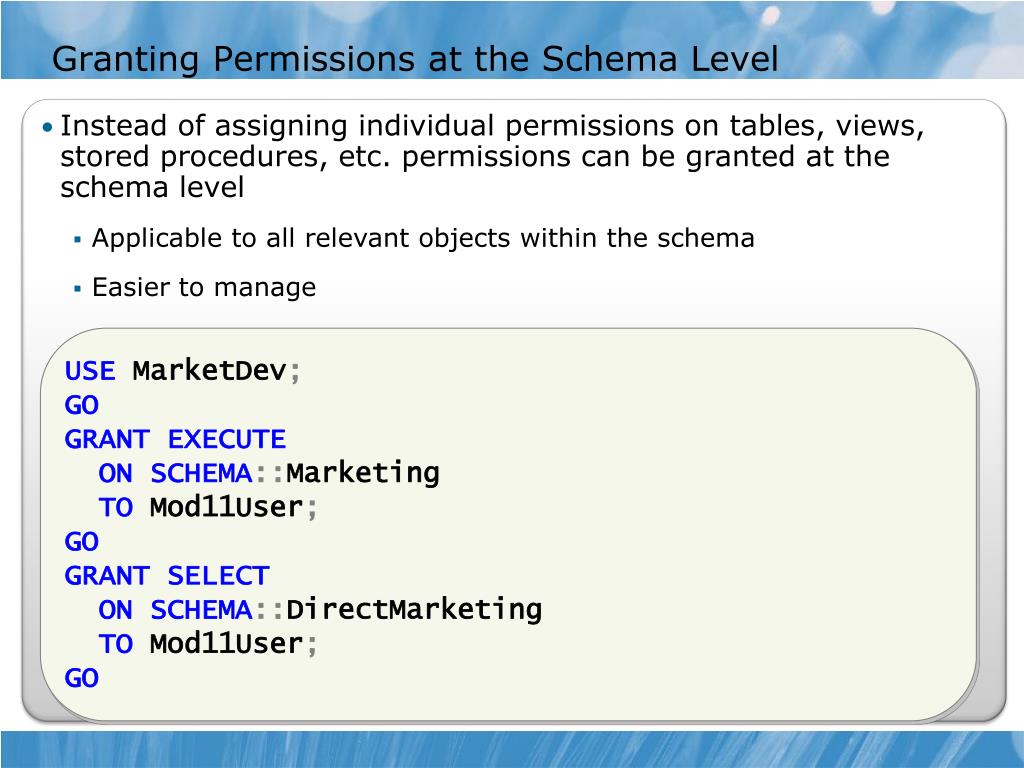Screen dimensions: 1024x768
Task: Click the 'GO' between the two GRANT statements
Action: (82, 542)
